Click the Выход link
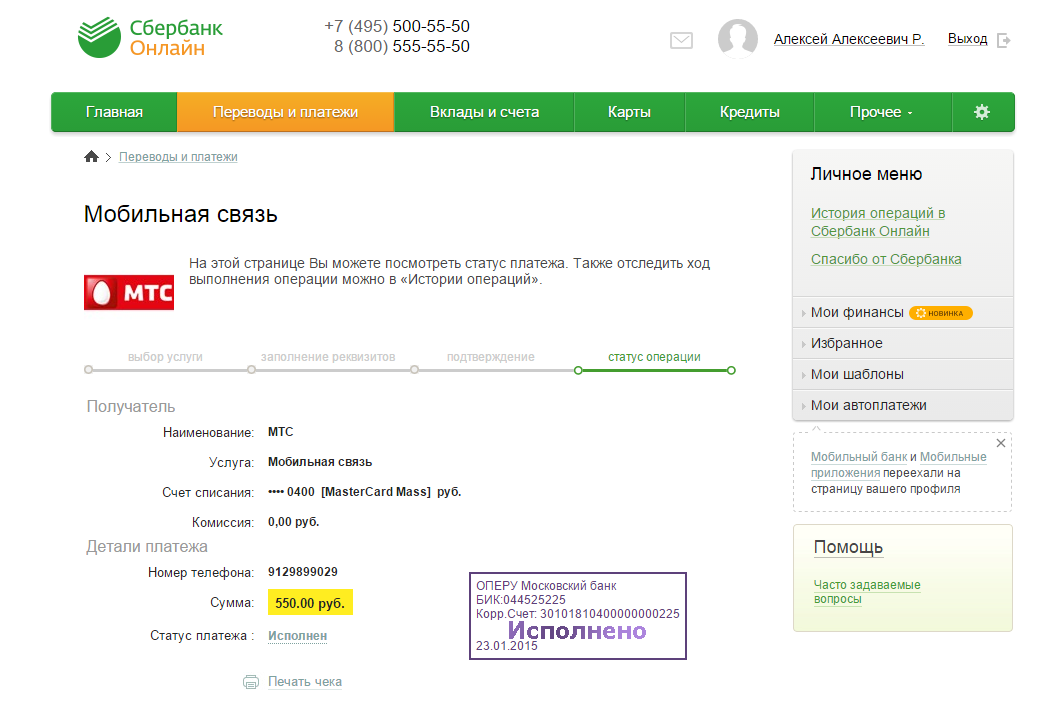1051x724 pixels. pyautogui.click(x=967, y=39)
